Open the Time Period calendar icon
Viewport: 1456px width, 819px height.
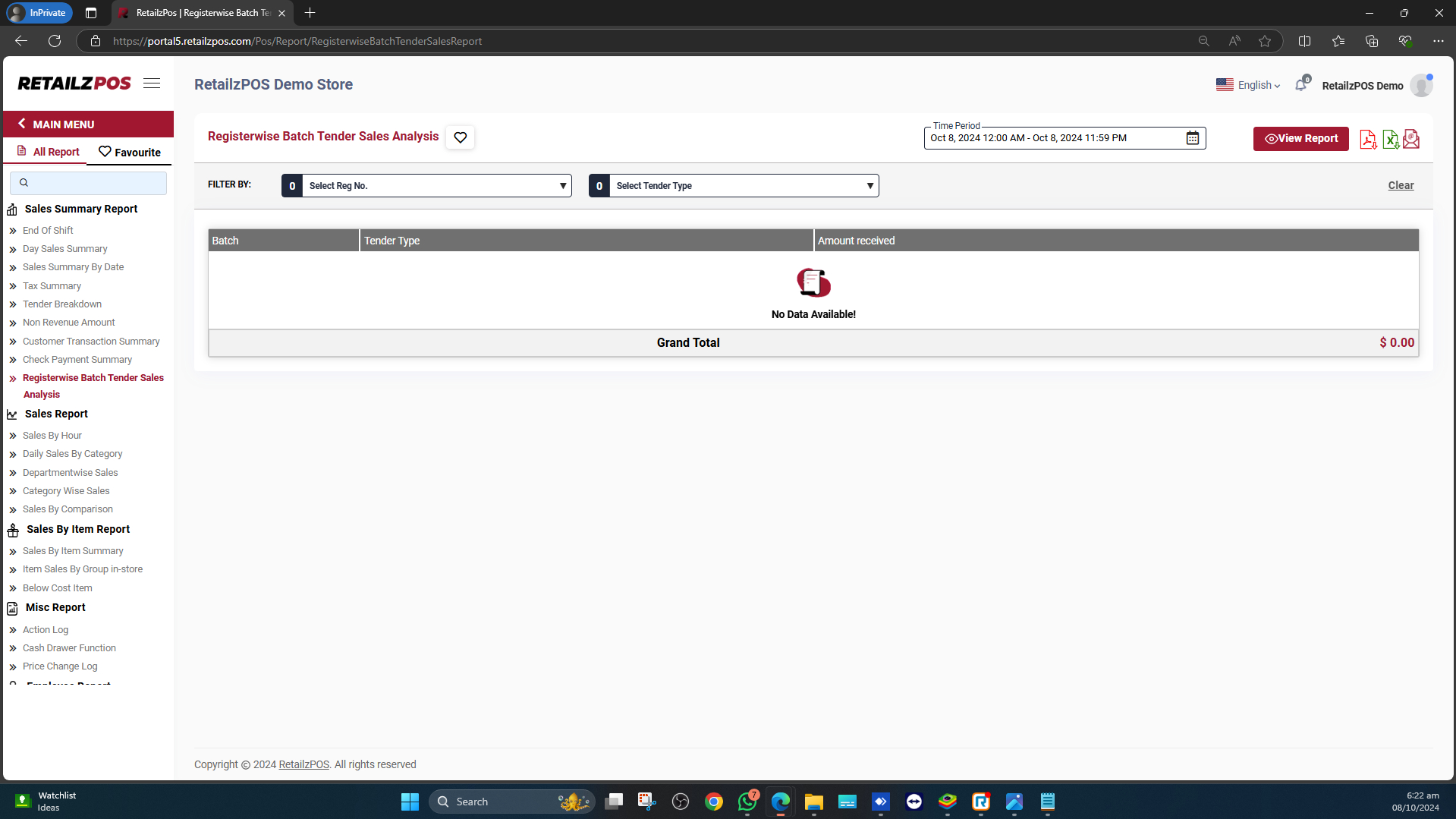[1193, 138]
